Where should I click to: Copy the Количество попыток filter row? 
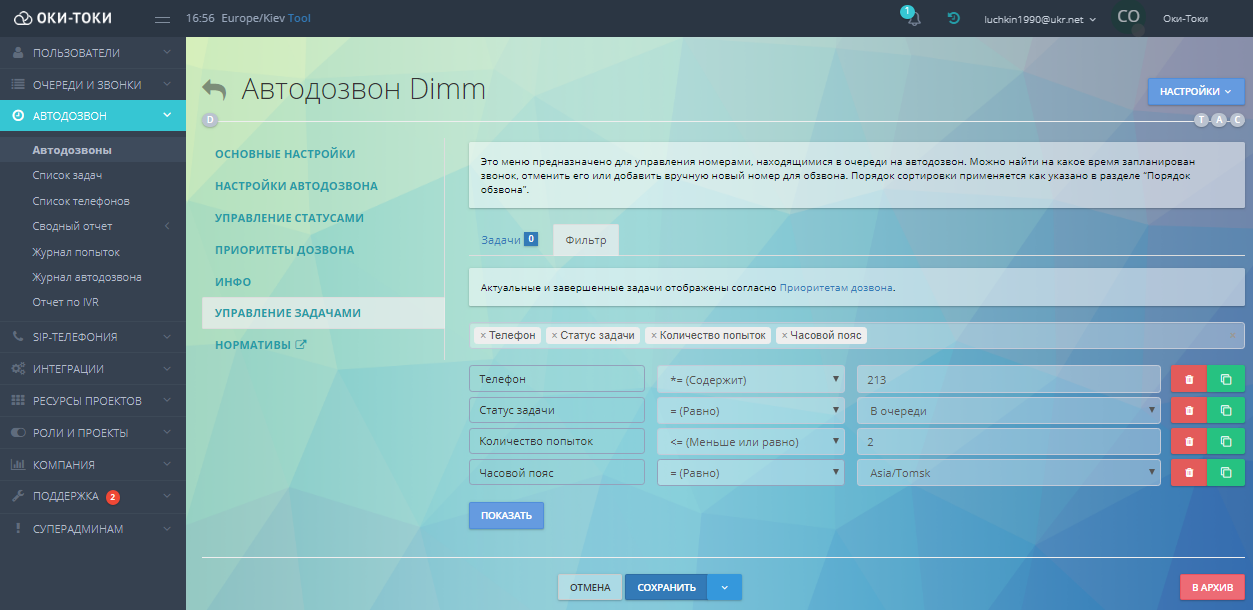point(1226,442)
